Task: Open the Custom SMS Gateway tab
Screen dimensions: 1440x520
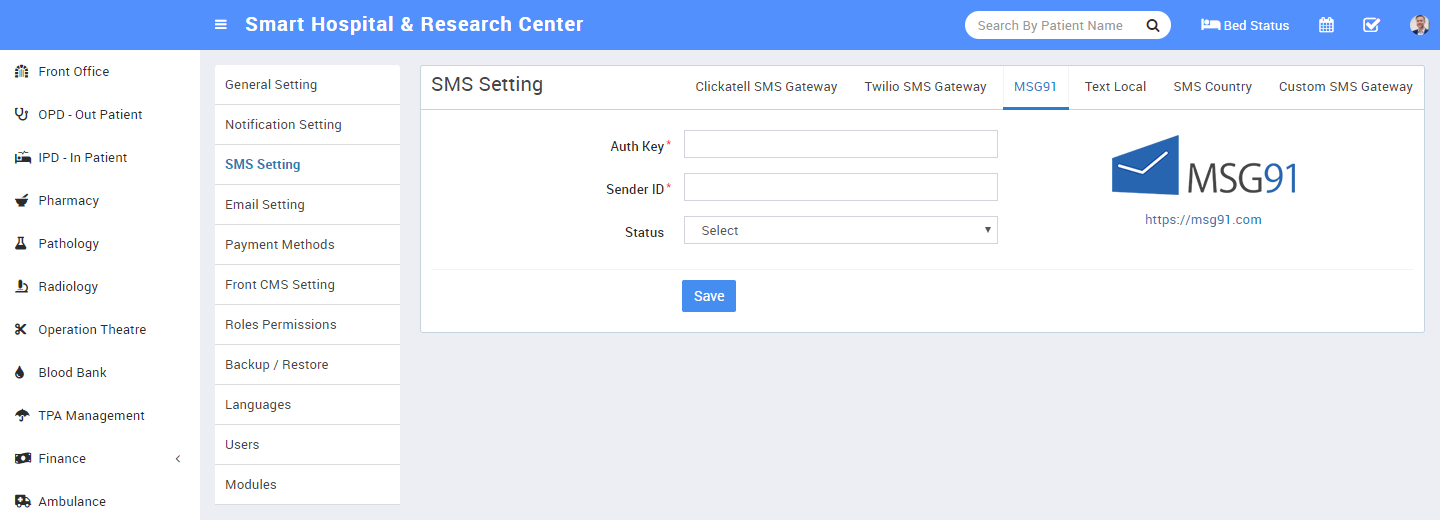Action: pyautogui.click(x=1345, y=87)
